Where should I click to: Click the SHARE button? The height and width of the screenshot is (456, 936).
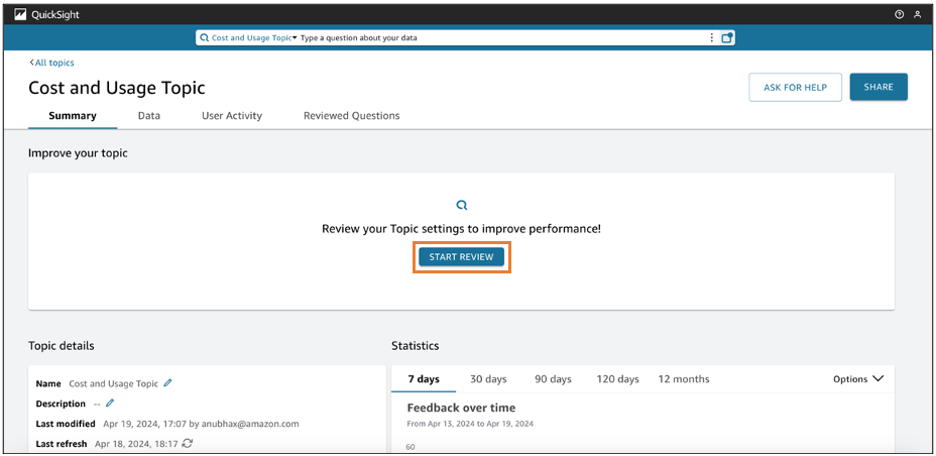[879, 87]
